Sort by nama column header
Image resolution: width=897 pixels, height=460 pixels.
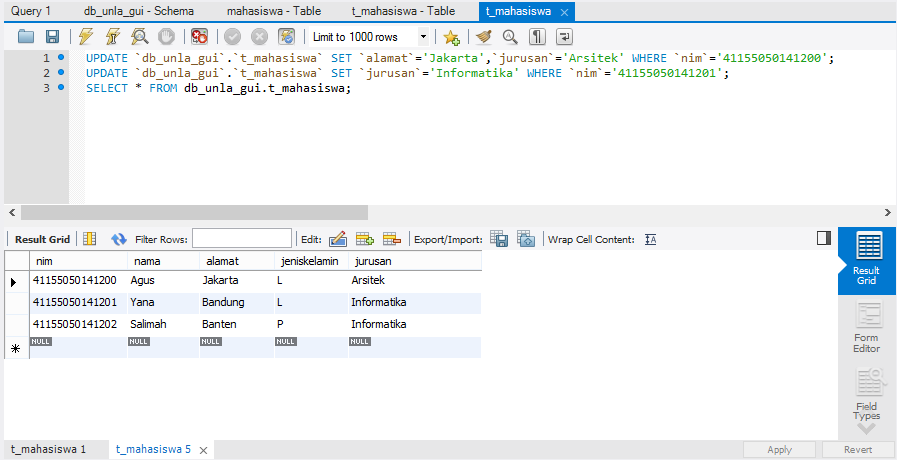click(x=164, y=261)
